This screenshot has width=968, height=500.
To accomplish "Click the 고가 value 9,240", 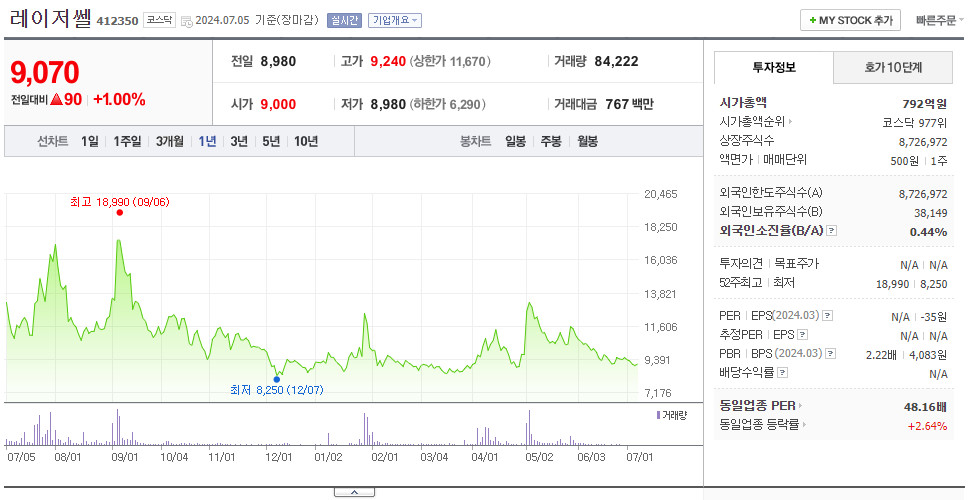I will (388, 61).
